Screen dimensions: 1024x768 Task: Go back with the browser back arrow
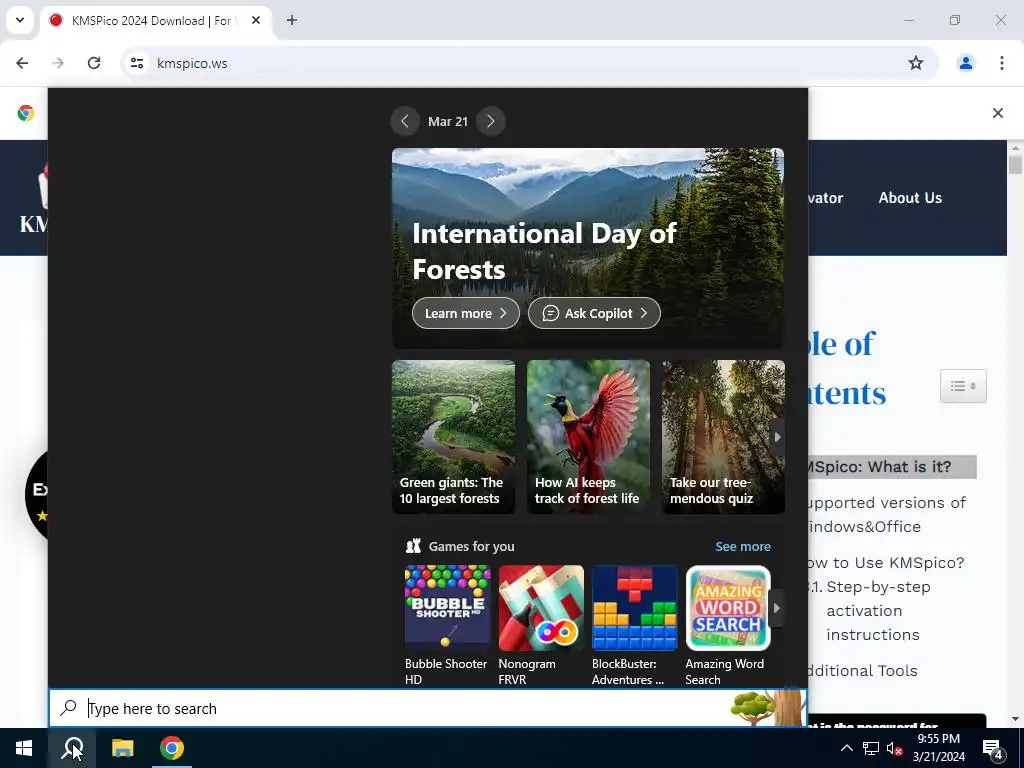(22, 63)
